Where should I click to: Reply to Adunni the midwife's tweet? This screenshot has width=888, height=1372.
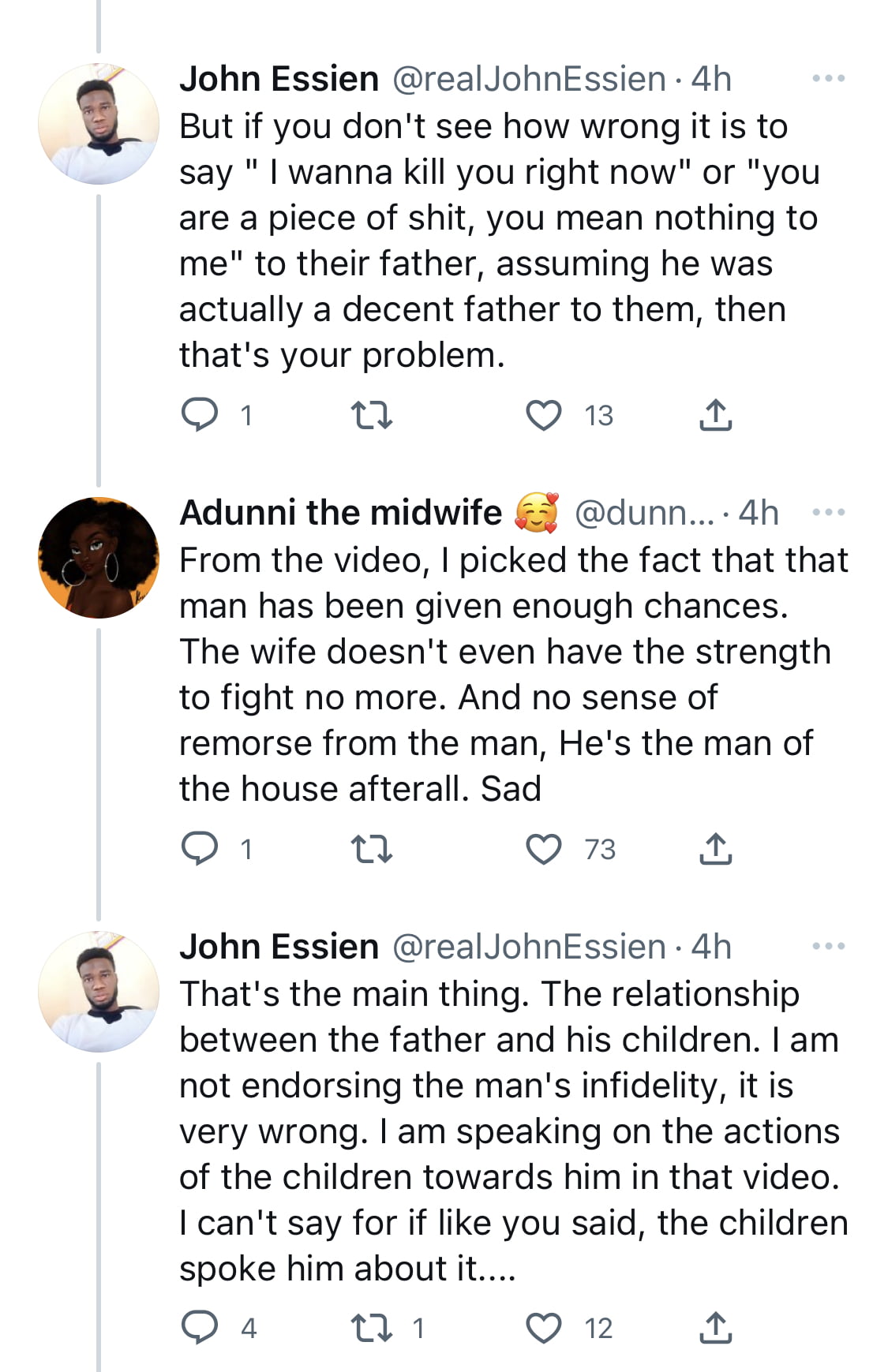tap(200, 849)
